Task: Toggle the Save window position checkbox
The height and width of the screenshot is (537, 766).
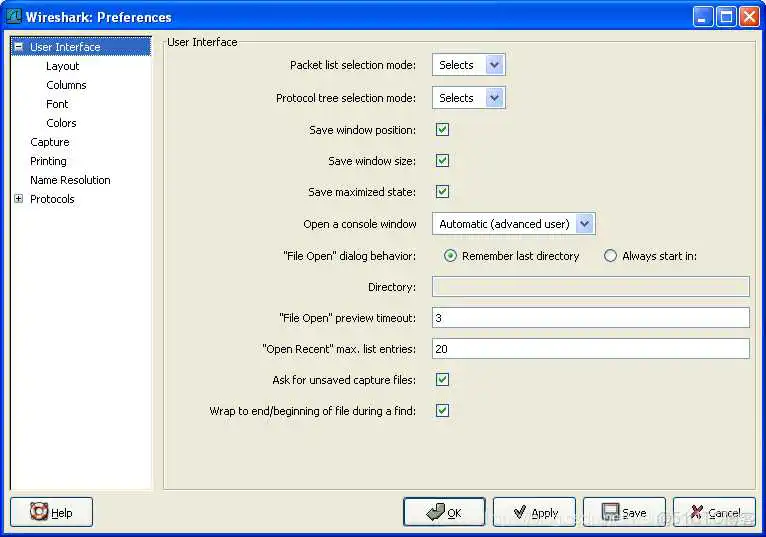Action: (x=442, y=130)
